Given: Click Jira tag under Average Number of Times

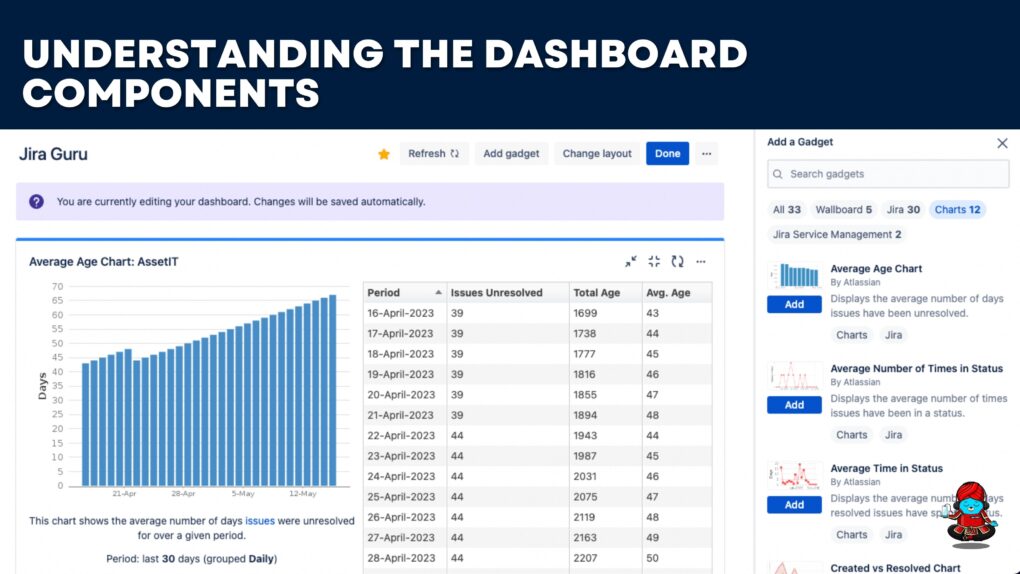Looking at the screenshot, I should [x=893, y=435].
